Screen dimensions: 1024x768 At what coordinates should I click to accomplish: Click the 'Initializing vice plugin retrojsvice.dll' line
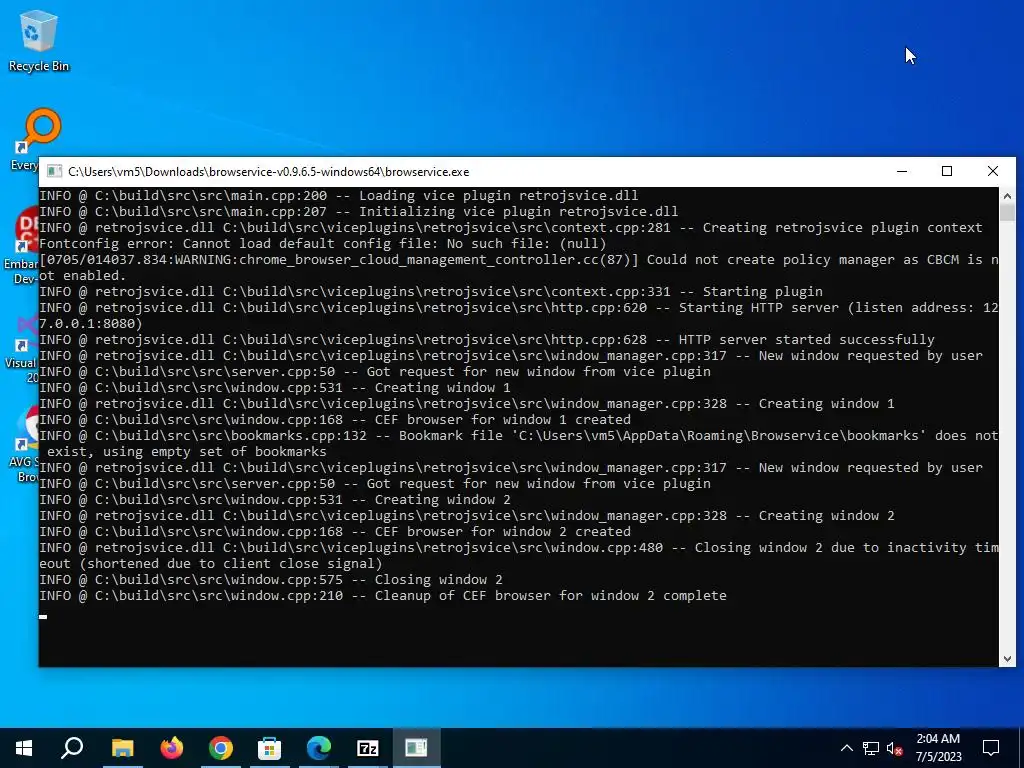pyautogui.click(x=359, y=212)
